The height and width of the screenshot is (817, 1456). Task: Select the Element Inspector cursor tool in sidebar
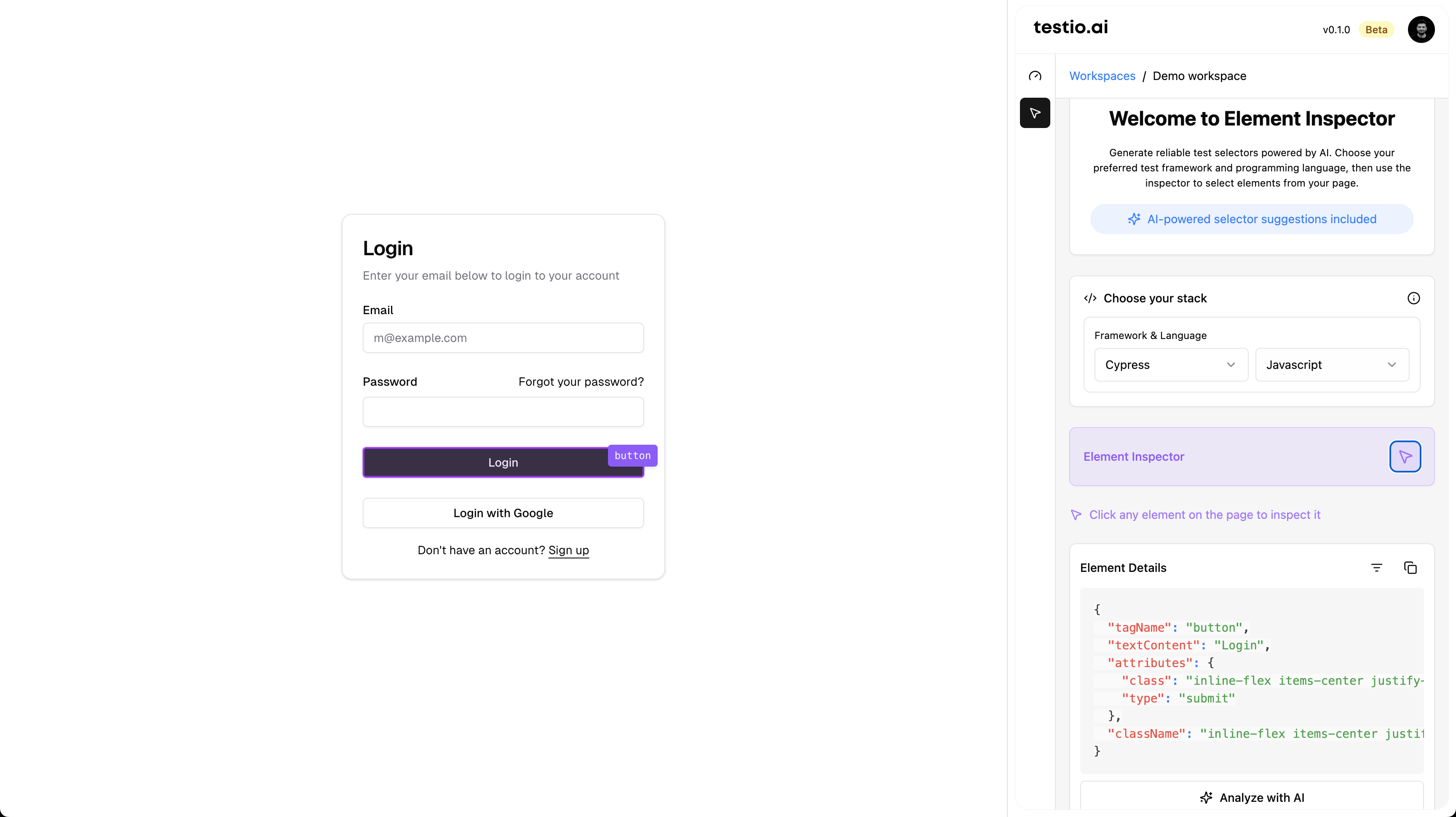[1035, 112]
